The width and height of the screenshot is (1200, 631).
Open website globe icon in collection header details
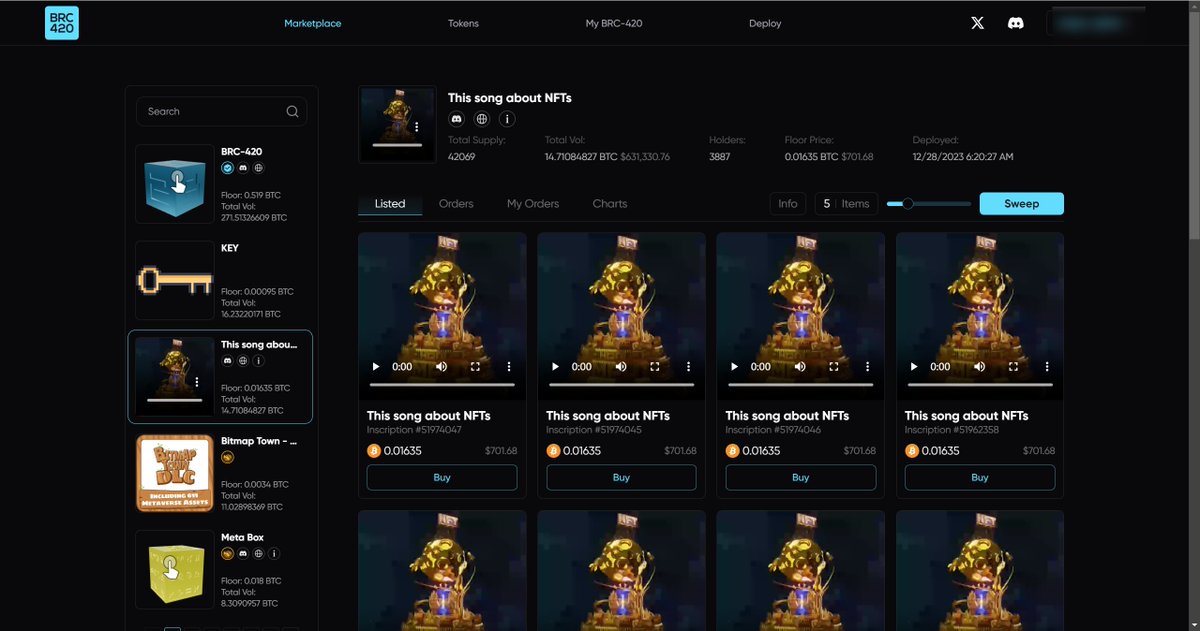coord(482,119)
